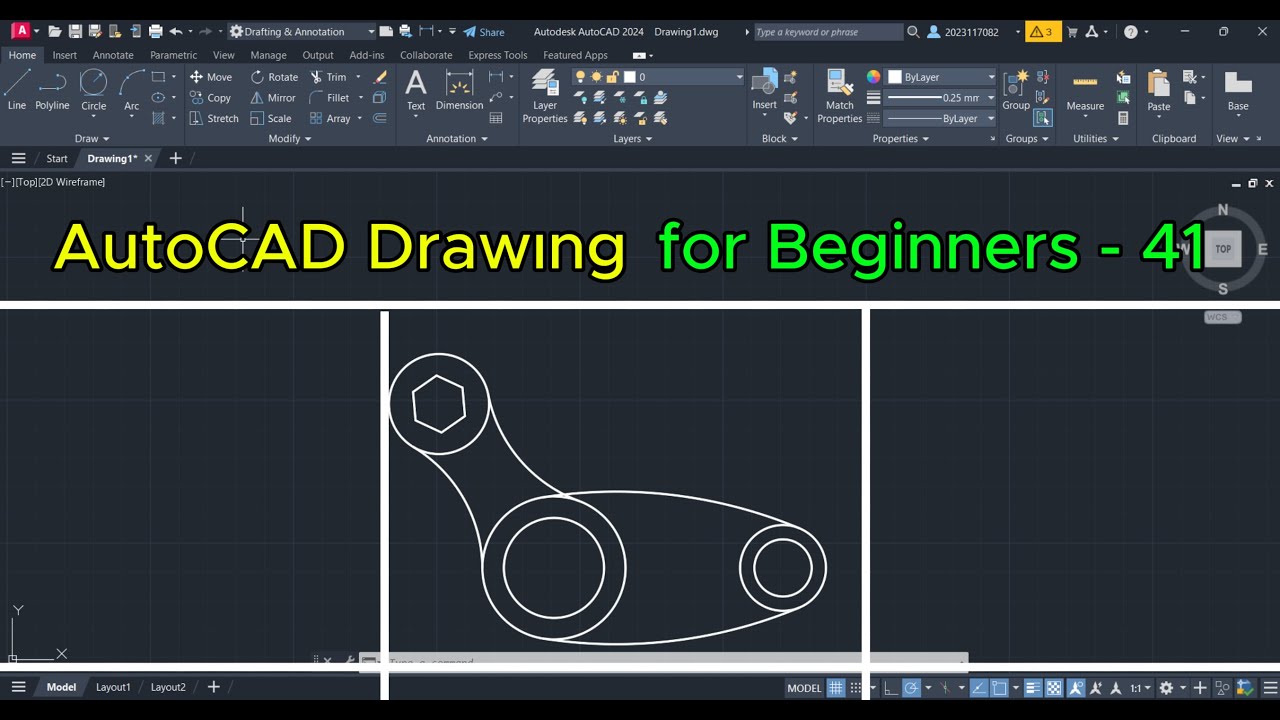
Task: Activate the Stretch tool
Action: (x=214, y=118)
